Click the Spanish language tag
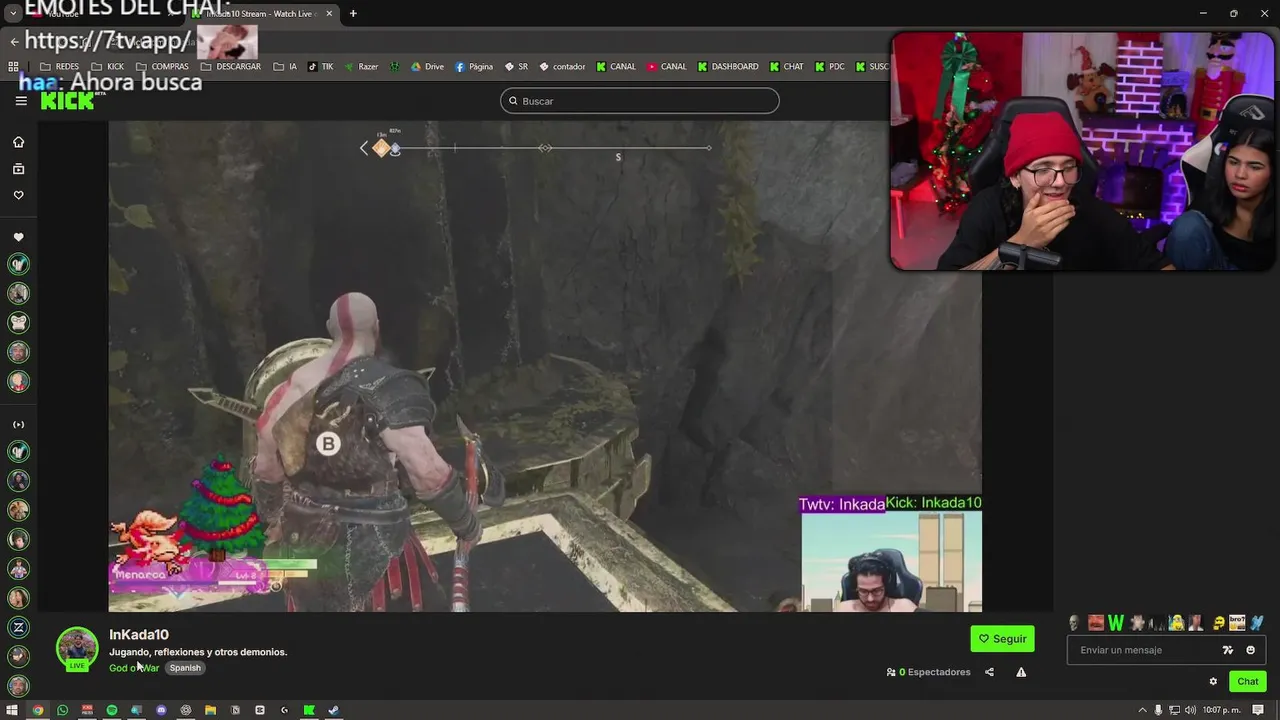 click(185, 668)
